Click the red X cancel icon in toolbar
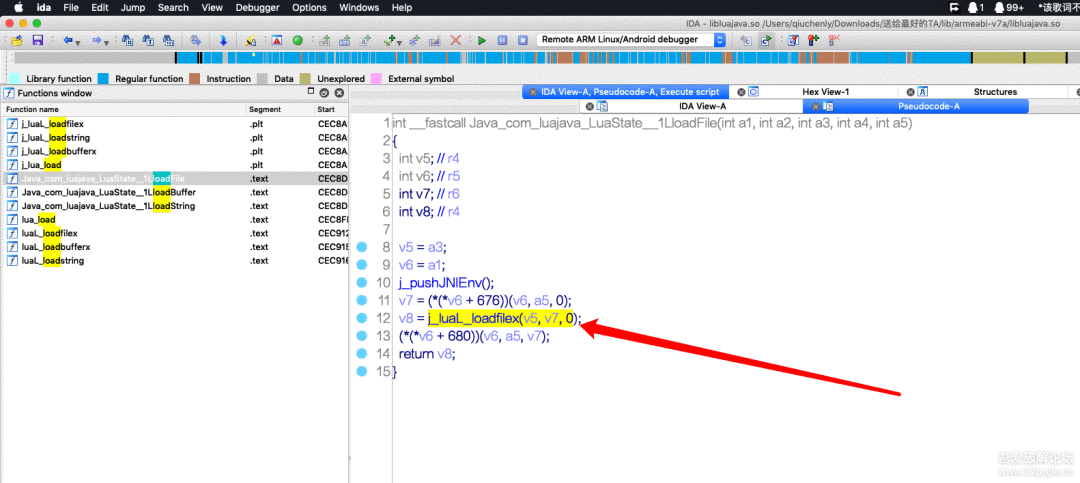Screen dimensions: 1080x483 pos(456,40)
